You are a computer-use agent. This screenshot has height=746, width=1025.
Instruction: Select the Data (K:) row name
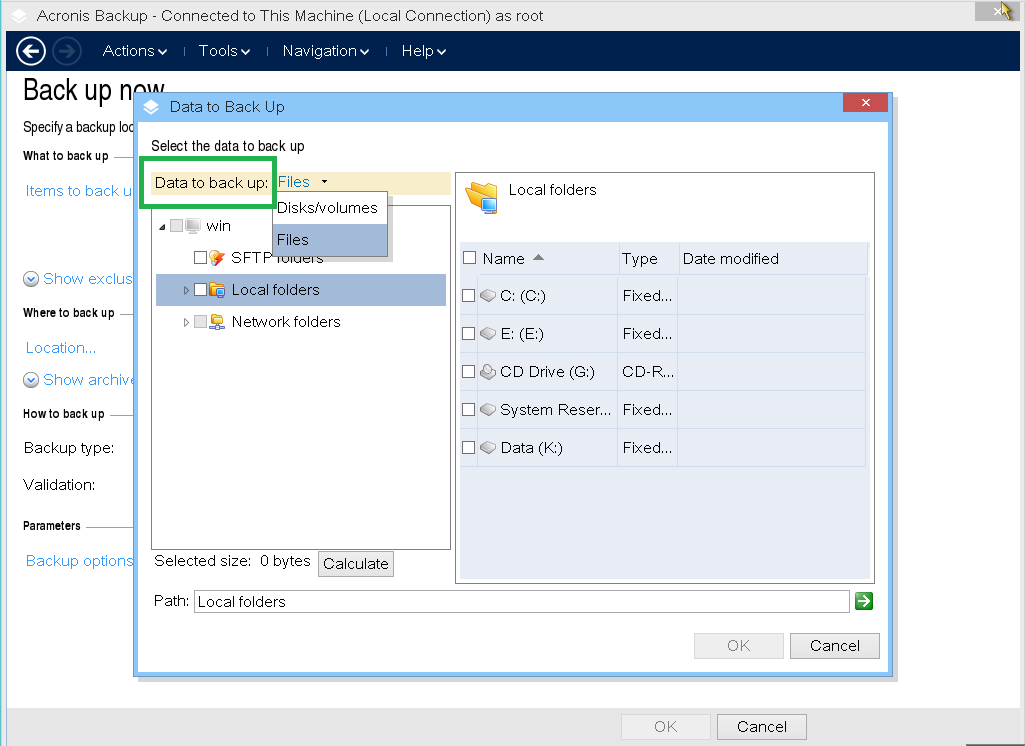(x=531, y=448)
